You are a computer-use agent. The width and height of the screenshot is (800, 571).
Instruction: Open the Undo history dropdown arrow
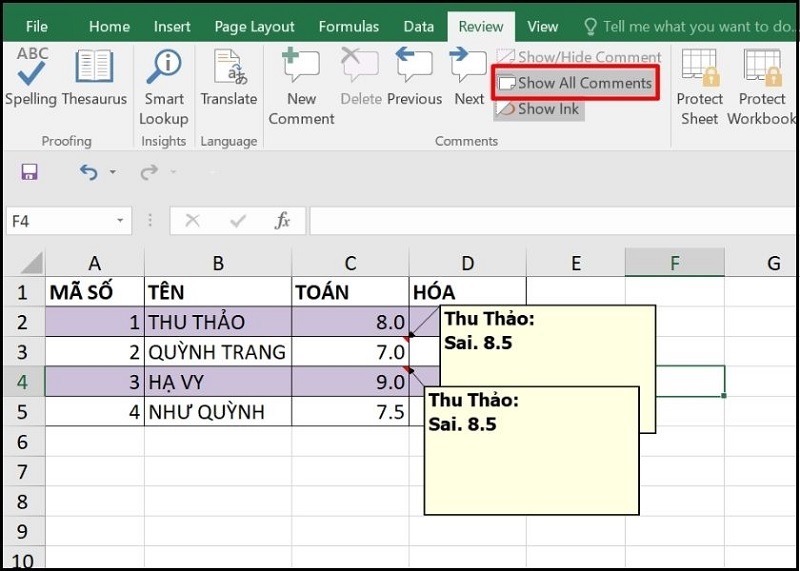(x=112, y=173)
